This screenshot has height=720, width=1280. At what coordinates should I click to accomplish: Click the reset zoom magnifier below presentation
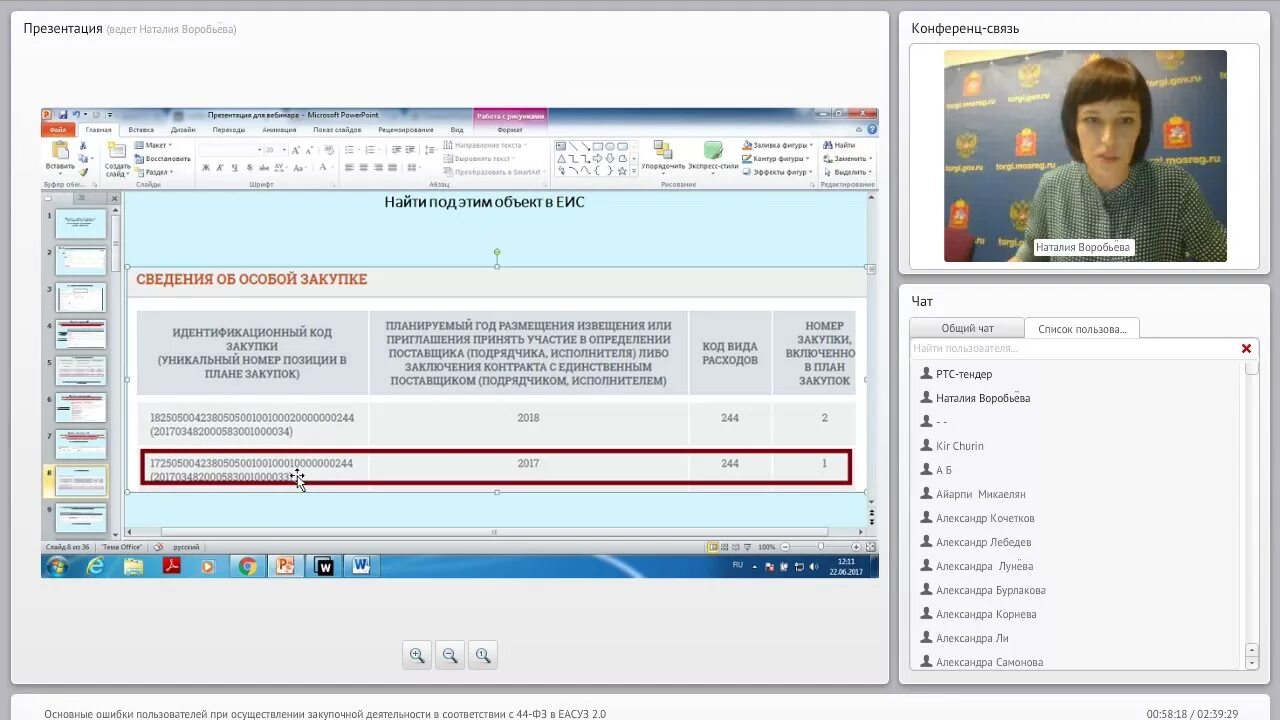(483, 656)
